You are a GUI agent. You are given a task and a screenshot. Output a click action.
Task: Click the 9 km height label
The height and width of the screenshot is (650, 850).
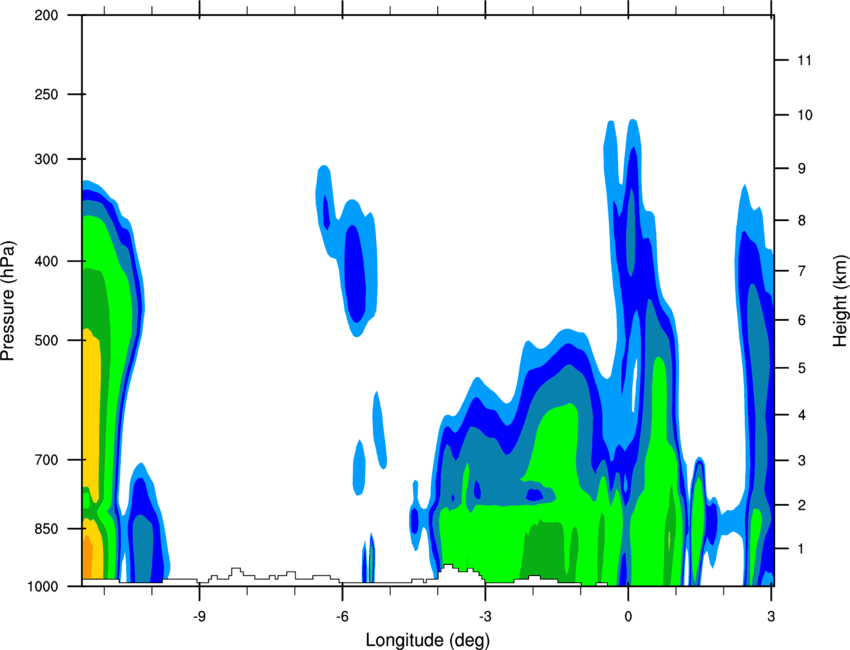click(x=802, y=169)
